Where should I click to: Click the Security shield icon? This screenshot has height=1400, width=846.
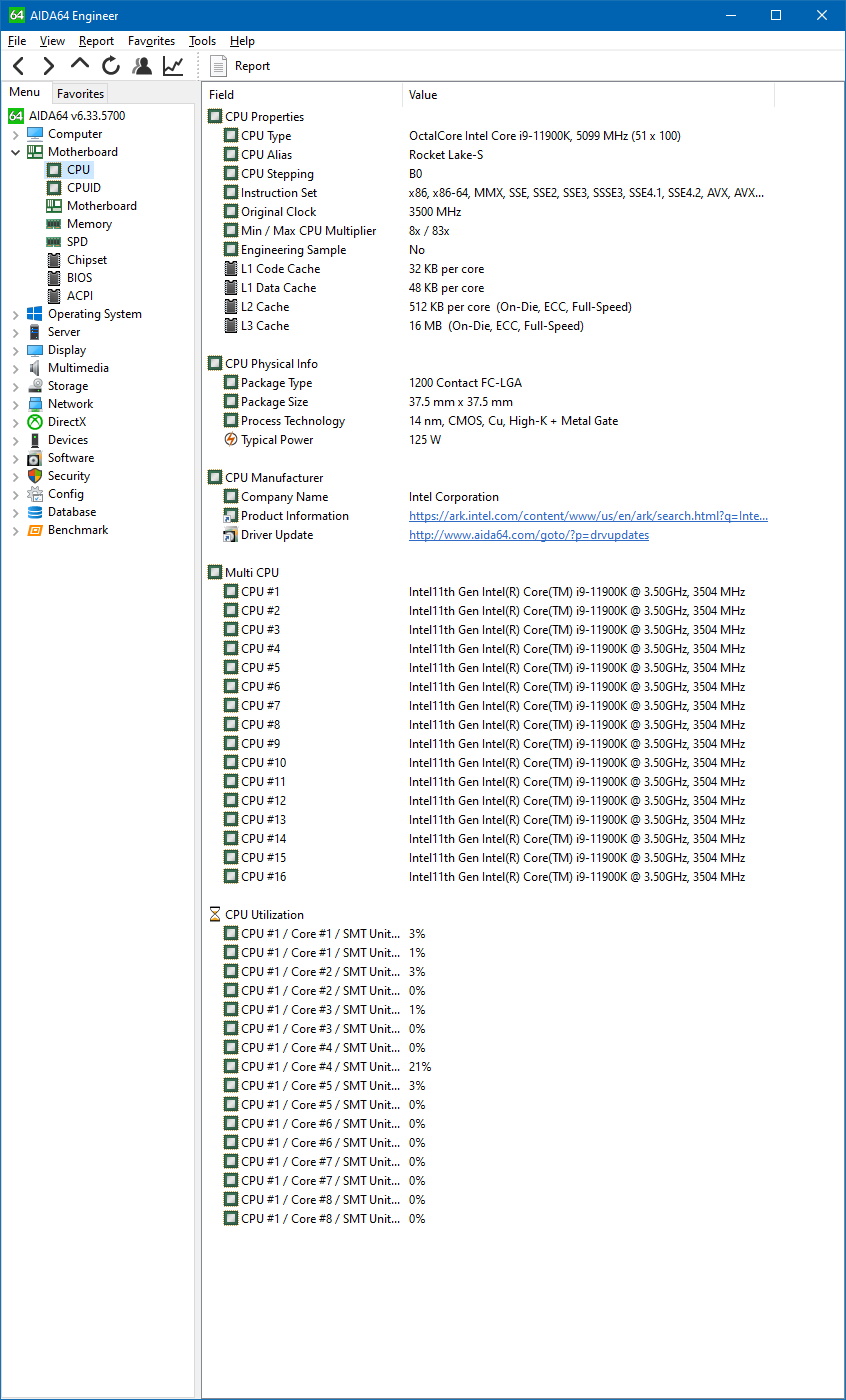(35, 476)
